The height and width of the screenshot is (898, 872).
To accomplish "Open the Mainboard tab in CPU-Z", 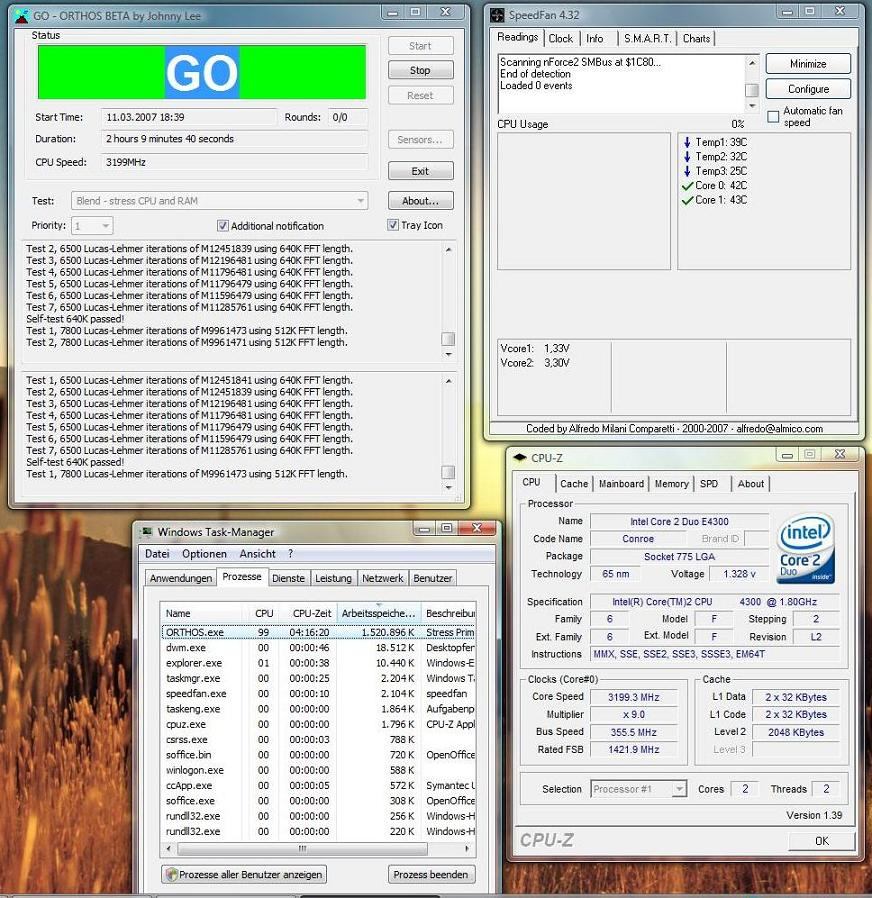I will point(621,483).
